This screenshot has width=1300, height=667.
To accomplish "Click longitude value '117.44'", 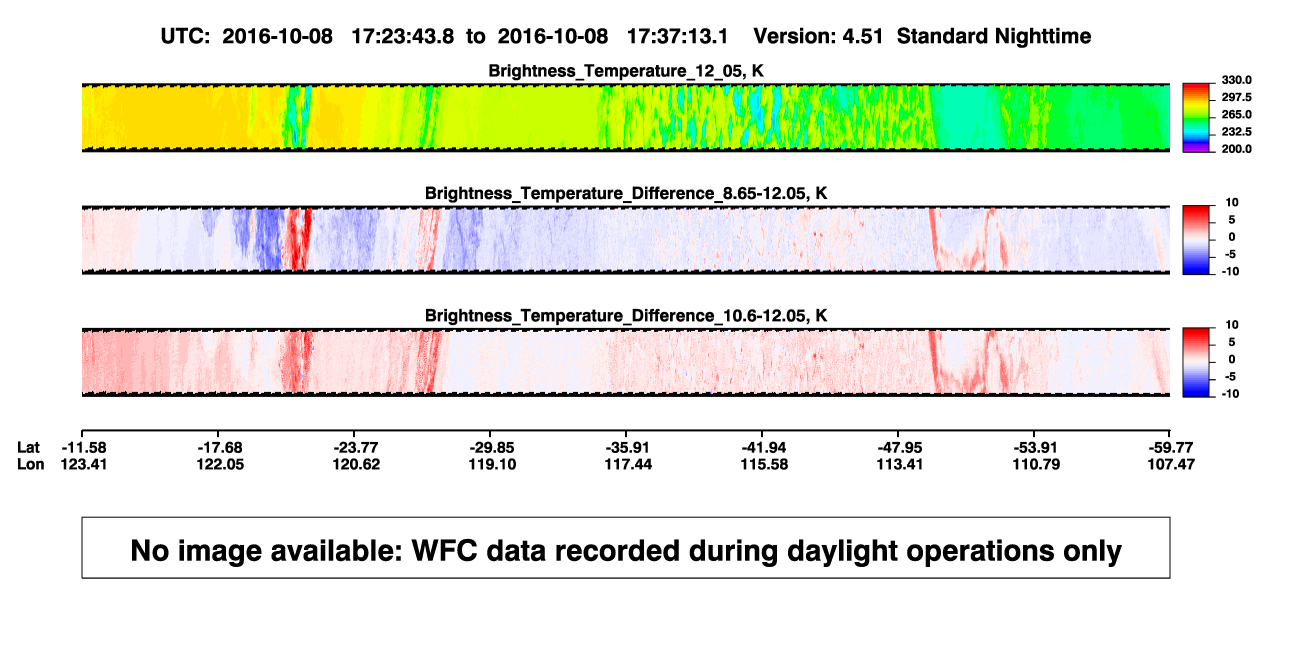I will pos(627,464).
